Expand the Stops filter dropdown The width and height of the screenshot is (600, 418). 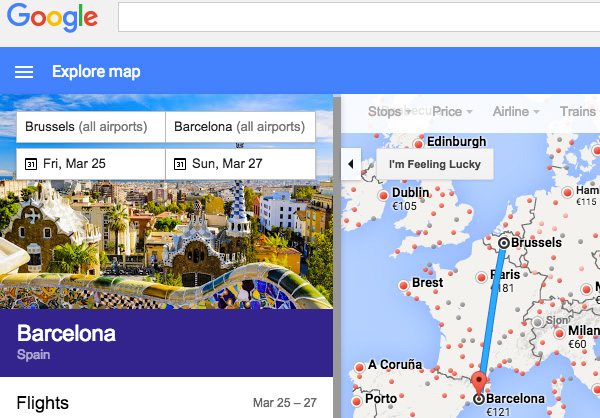pos(389,111)
